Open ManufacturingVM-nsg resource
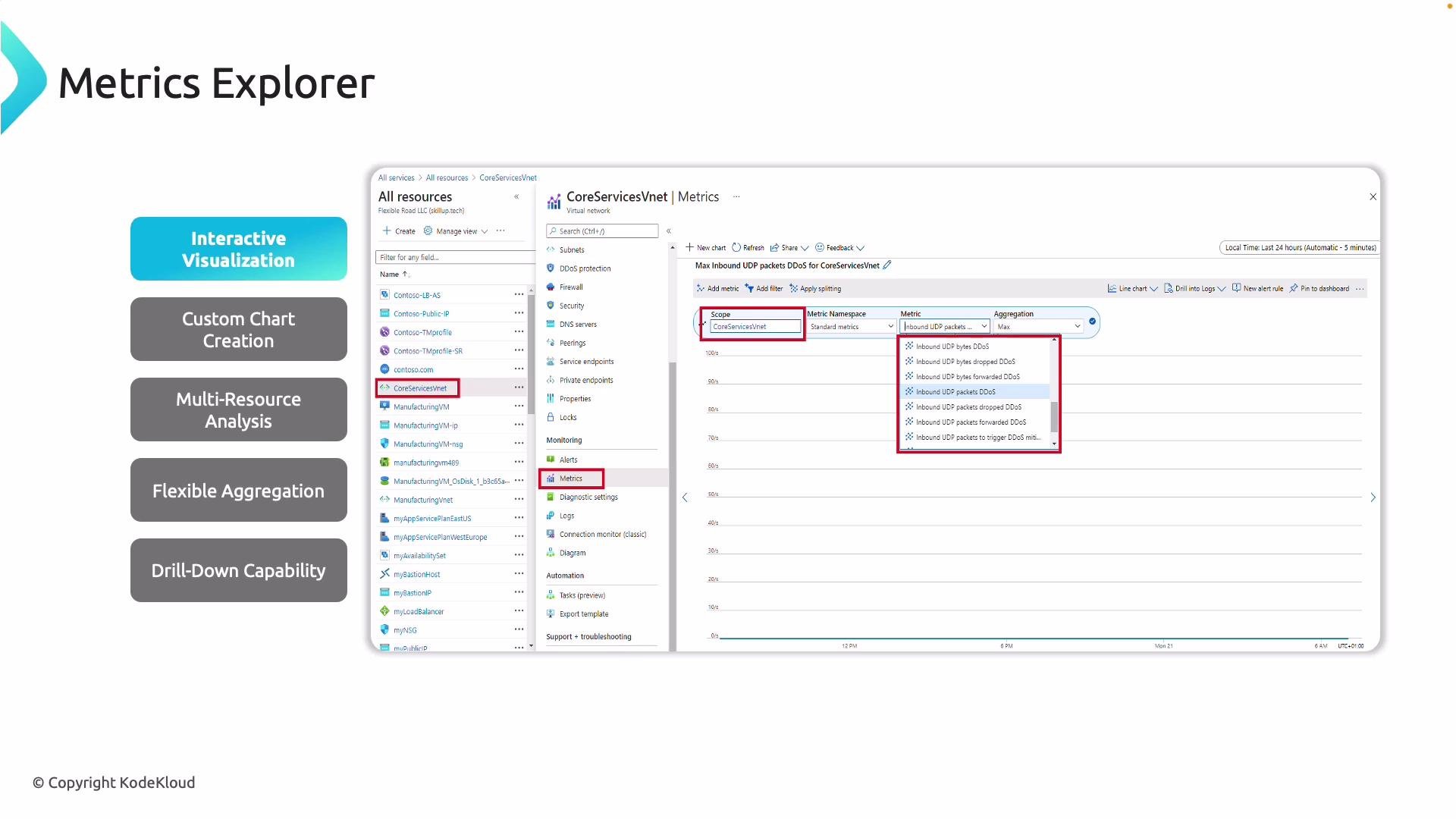1456x819 pixels. tap(428, 444)
